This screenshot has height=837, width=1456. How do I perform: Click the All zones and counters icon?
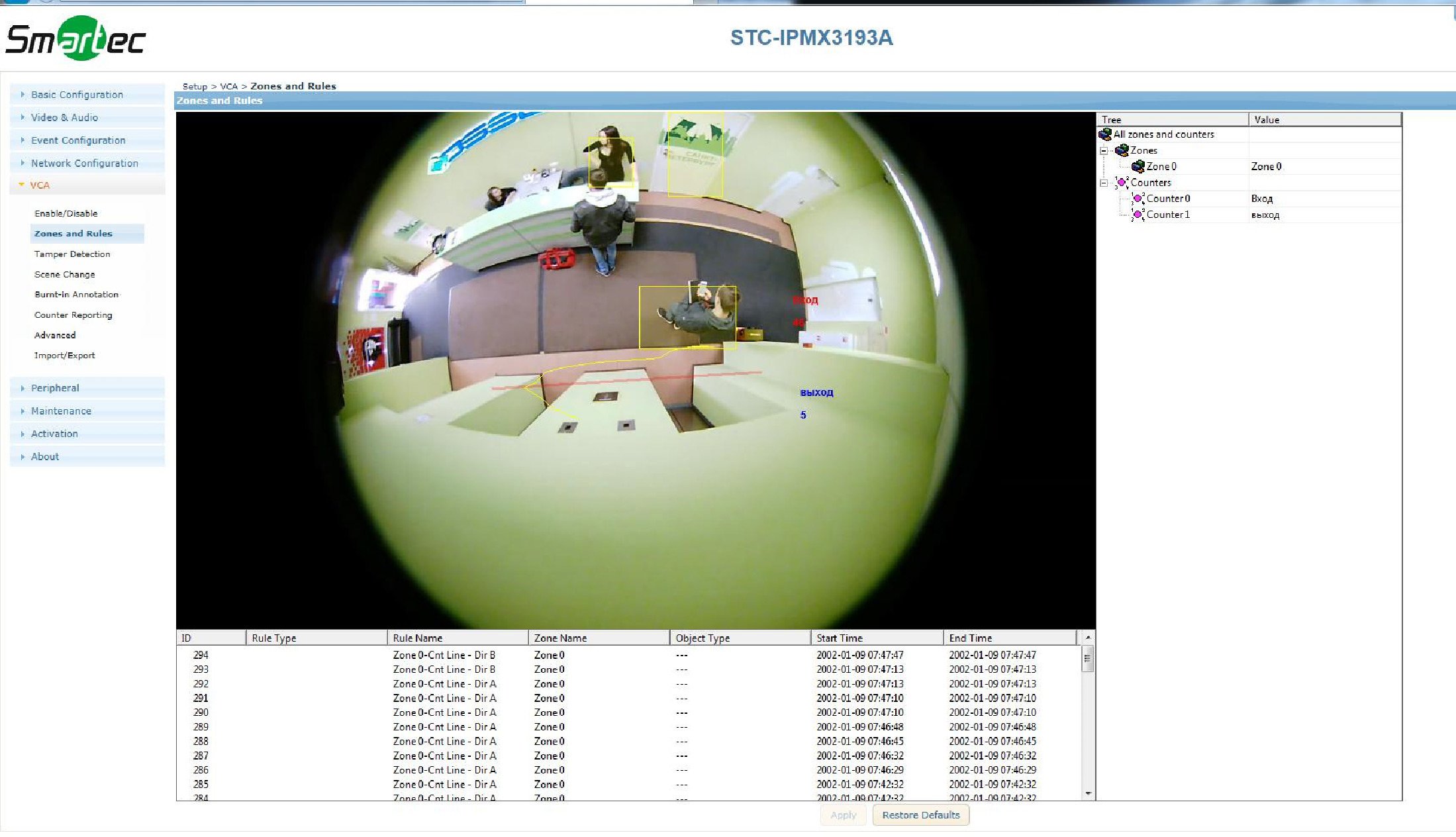pos(1105,134)
